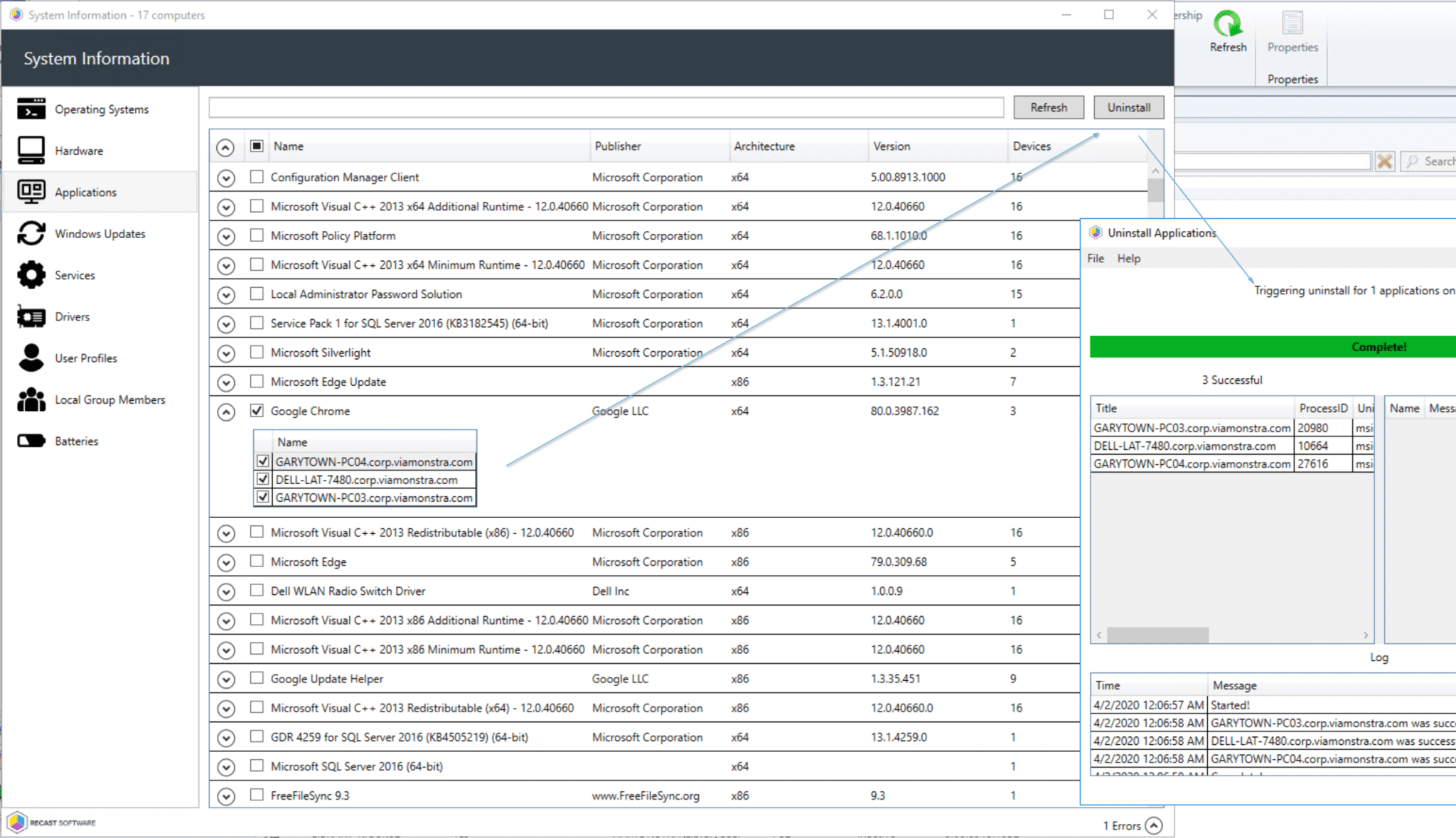Click the applications filter text field

pyautogui.click(x=606, y=107)
